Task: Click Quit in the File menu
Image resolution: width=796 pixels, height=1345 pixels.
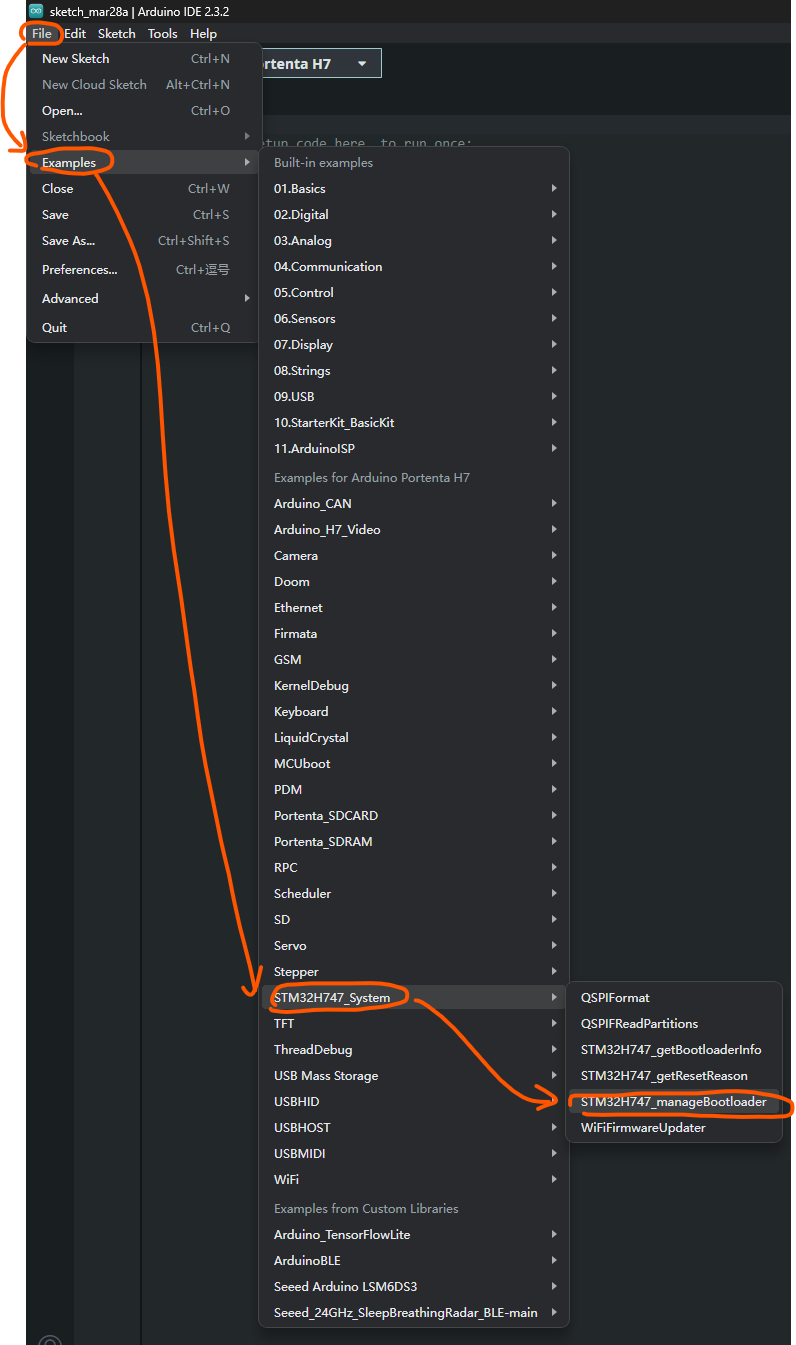Action: point(54,328)
